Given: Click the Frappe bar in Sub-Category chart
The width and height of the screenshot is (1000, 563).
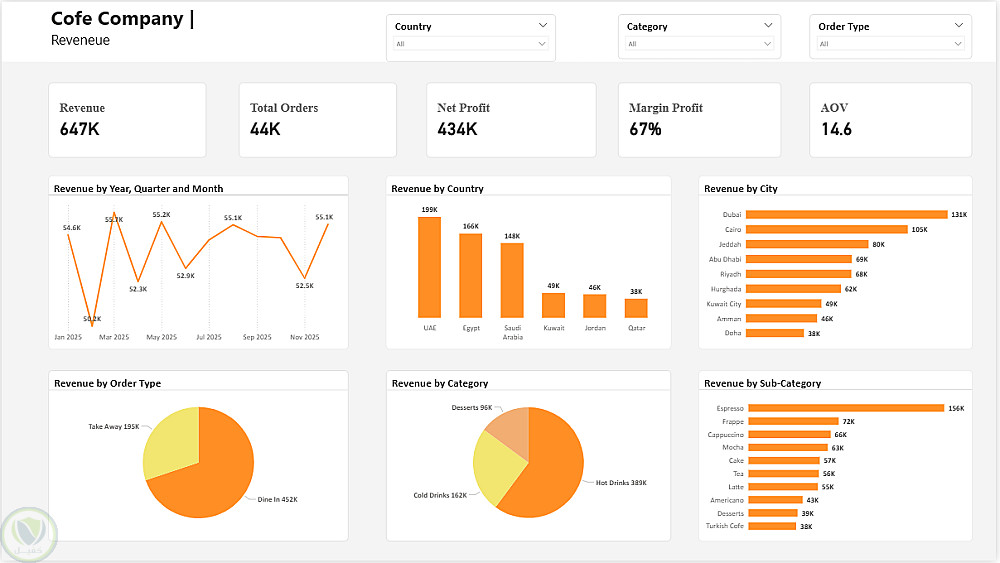Looking at the screenshot, I should click(793, 421).
